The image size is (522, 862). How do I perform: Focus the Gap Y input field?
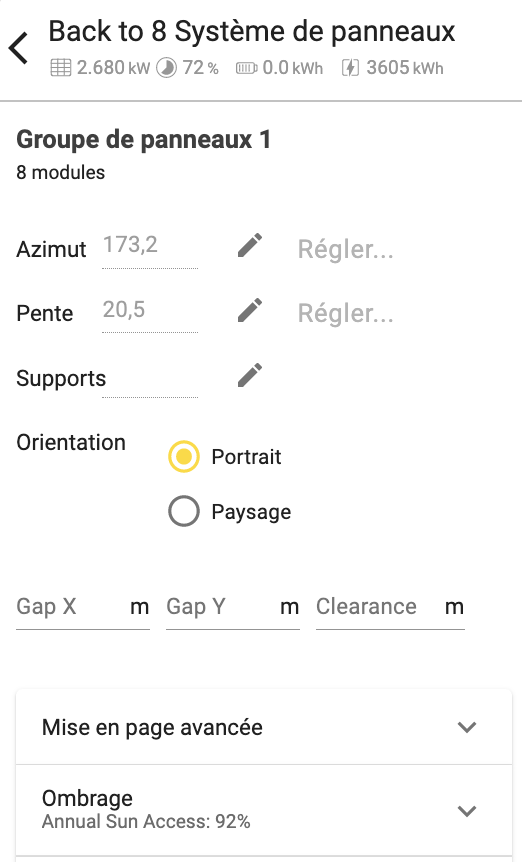click(233, 607)
